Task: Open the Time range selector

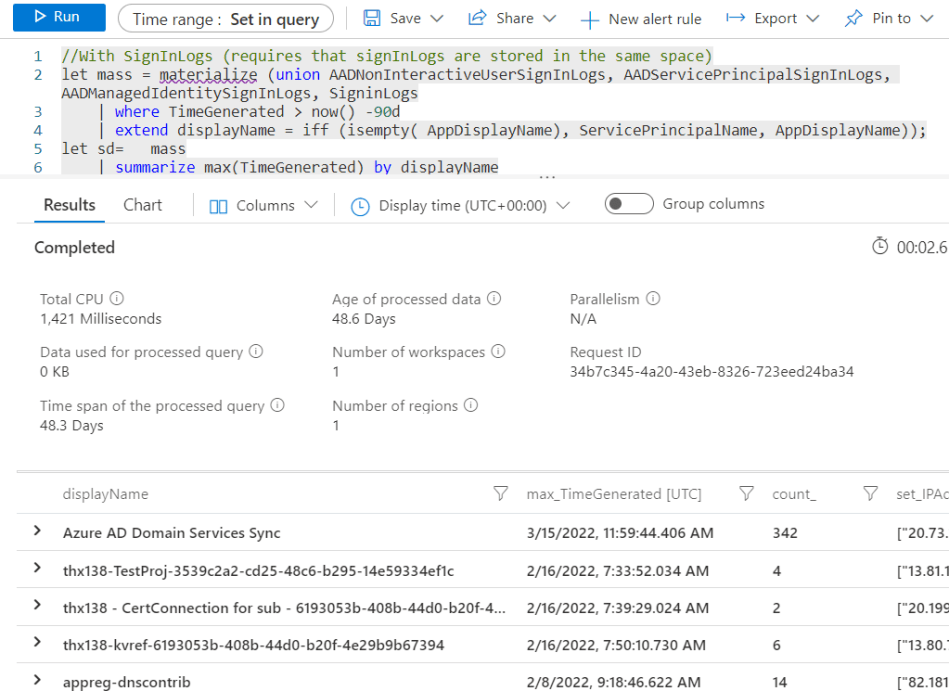Action: click(x=225, y=18)
